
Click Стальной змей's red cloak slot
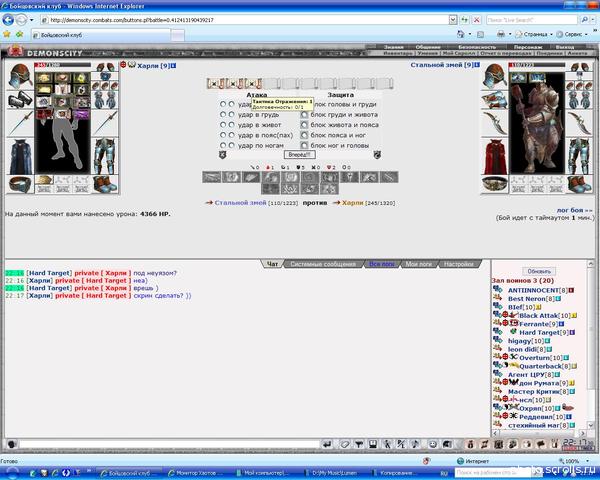494,157
